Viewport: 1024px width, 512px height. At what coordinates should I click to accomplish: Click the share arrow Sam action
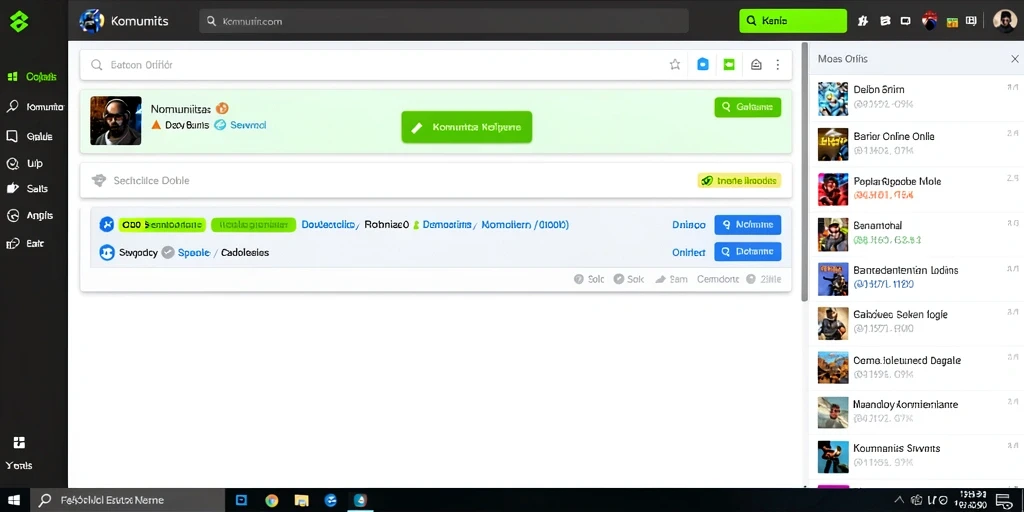click(671, 279)
